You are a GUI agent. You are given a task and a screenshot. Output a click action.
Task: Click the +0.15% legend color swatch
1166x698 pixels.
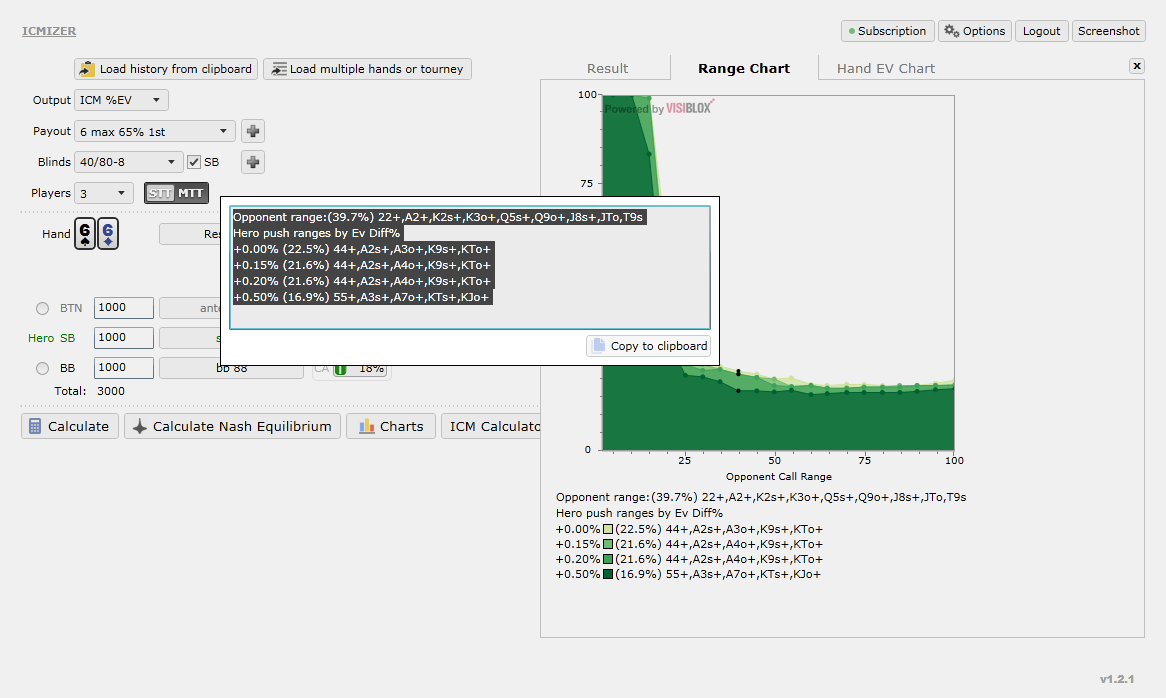coord(608,544)
